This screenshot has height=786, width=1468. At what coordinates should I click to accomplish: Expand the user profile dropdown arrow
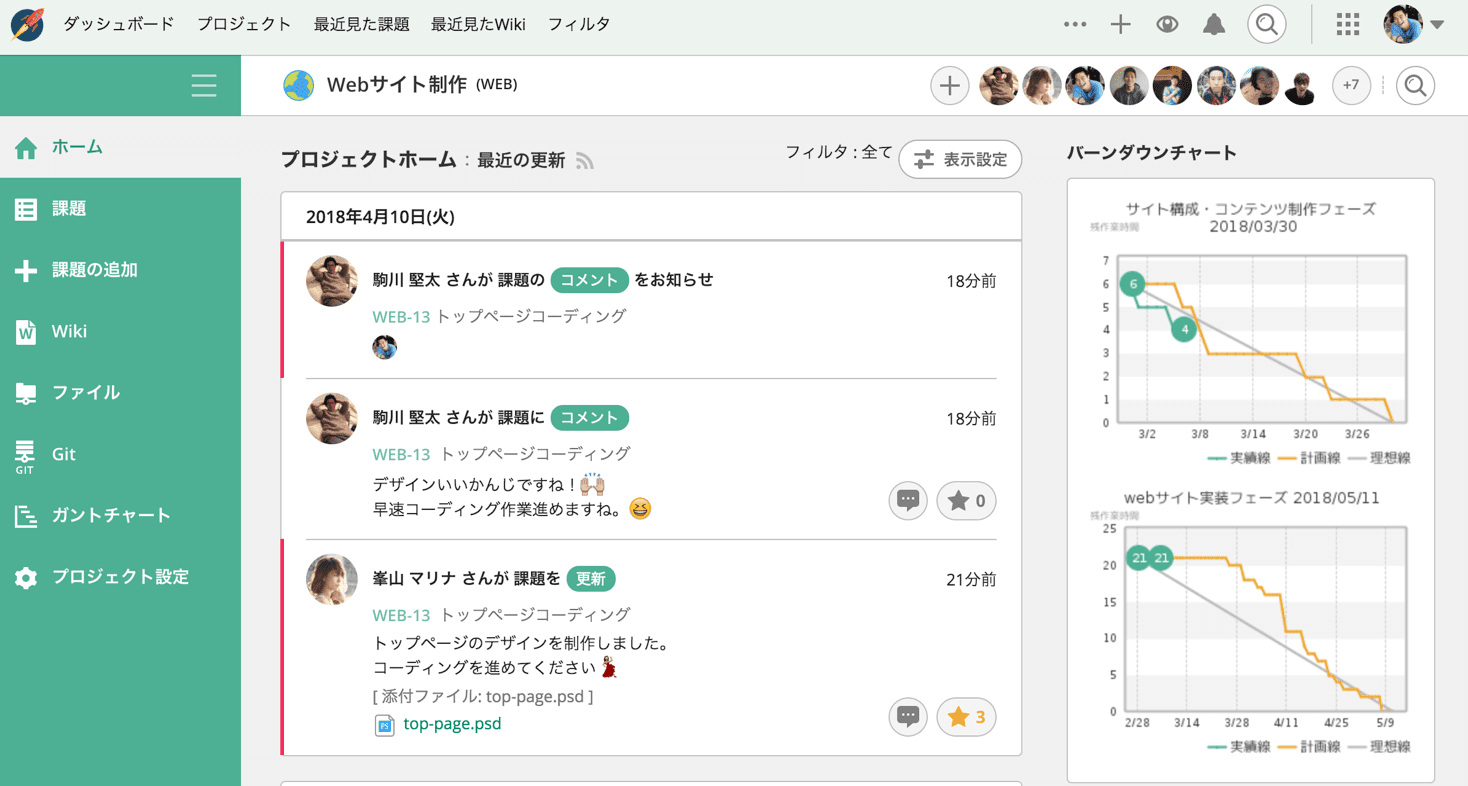click(x=1437, y=25)
